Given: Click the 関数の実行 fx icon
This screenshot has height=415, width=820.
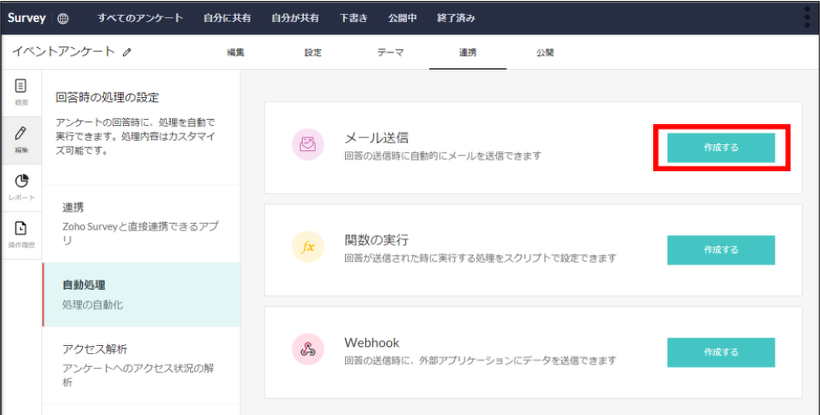Looking at the screenshot, I should coord(307,248).
